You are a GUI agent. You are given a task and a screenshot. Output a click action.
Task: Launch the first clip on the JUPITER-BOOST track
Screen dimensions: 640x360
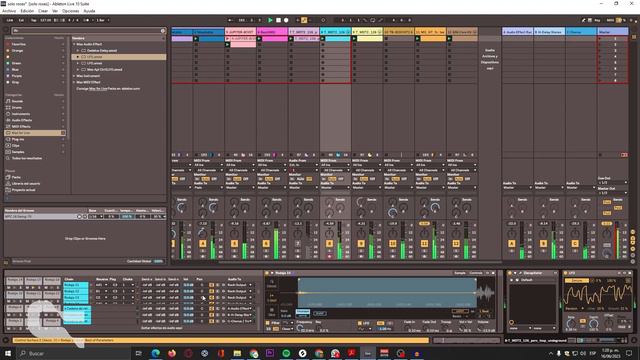click(227, 39)
